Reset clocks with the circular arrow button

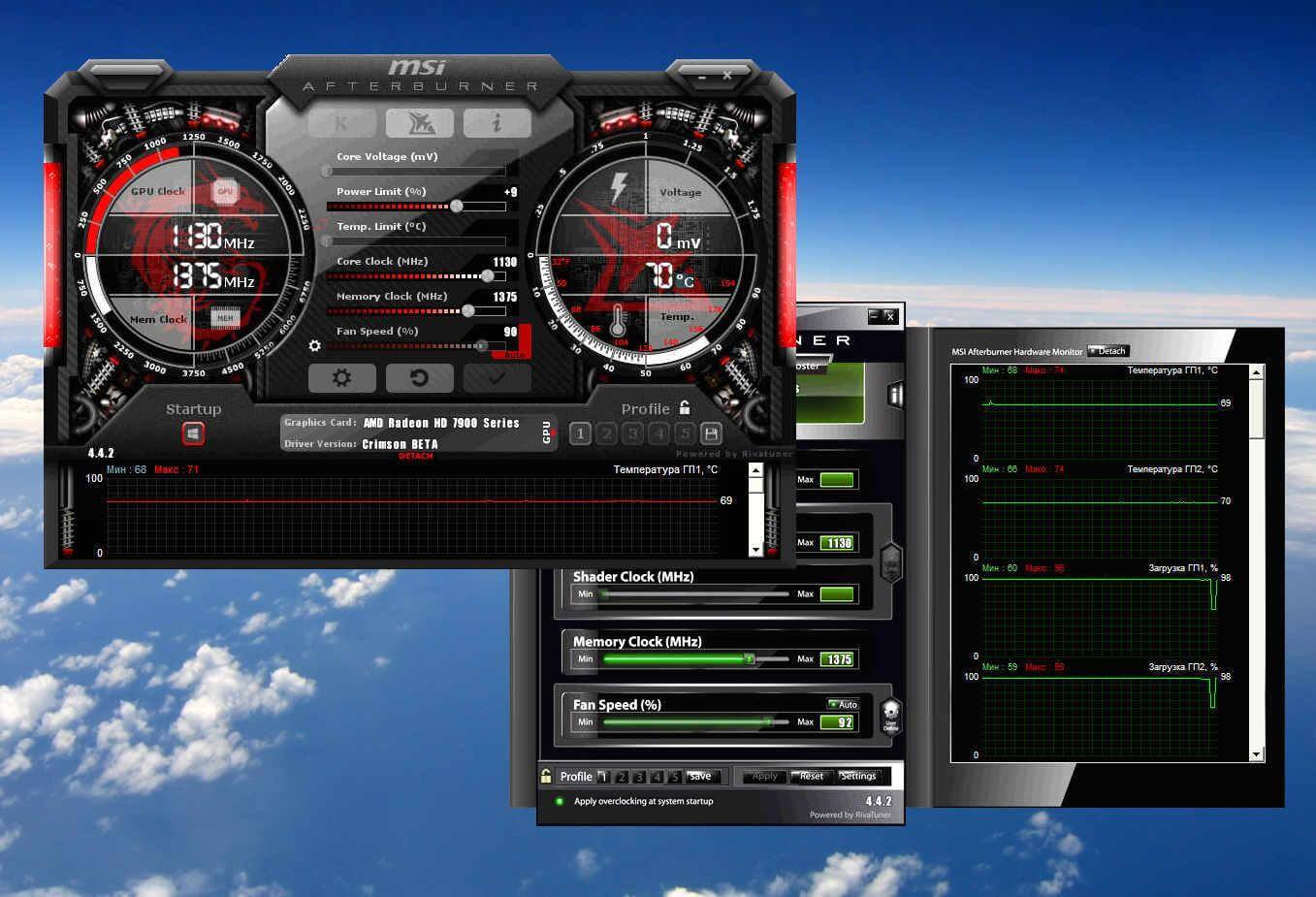(x=419, y=377)
